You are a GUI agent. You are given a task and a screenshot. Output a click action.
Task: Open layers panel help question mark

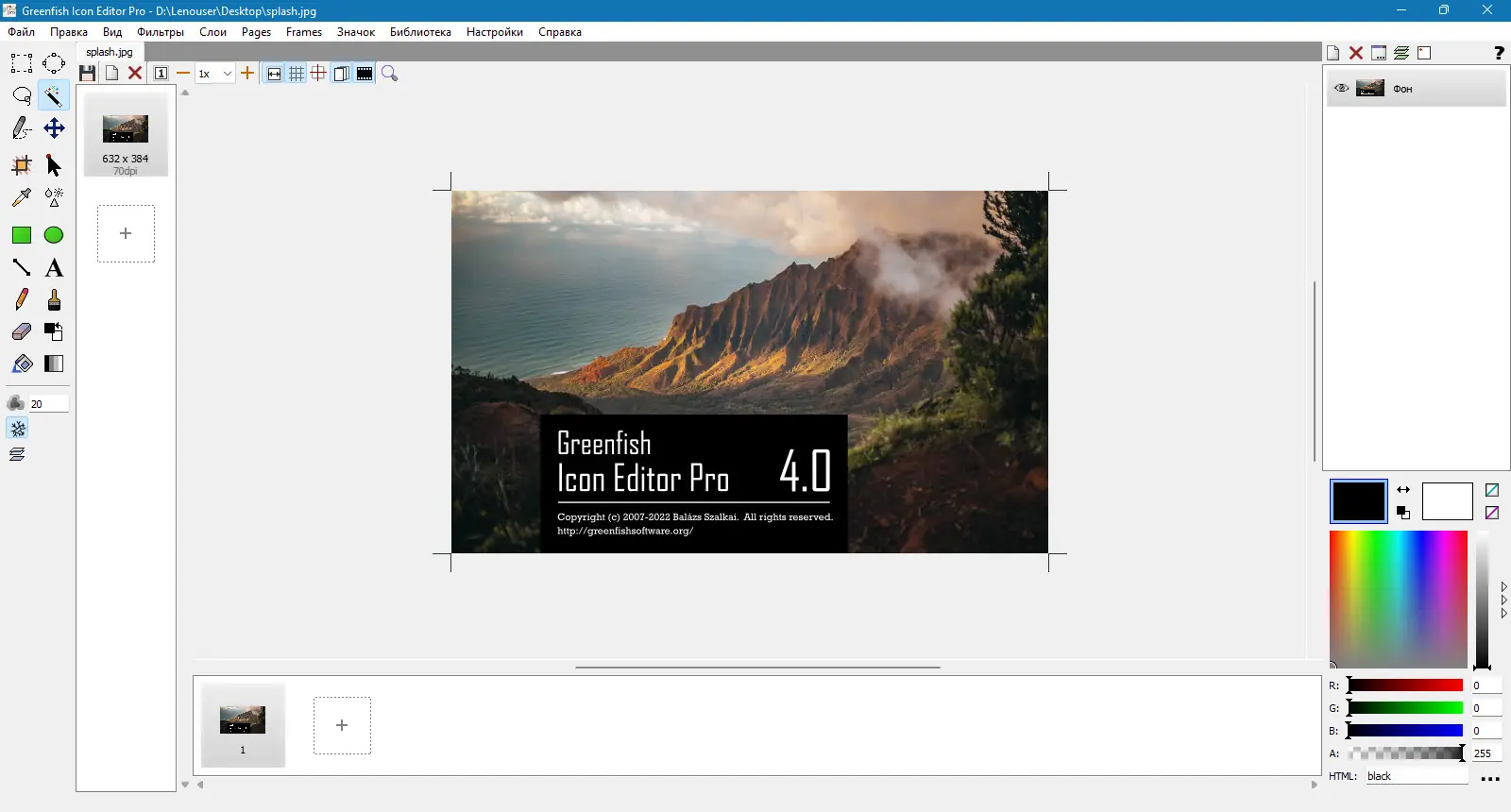(1499, 53)
